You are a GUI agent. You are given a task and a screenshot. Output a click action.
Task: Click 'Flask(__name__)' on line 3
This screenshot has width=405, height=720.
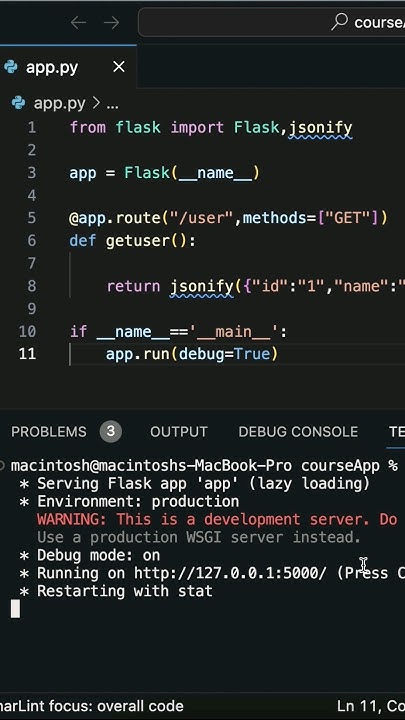(192, 173)
